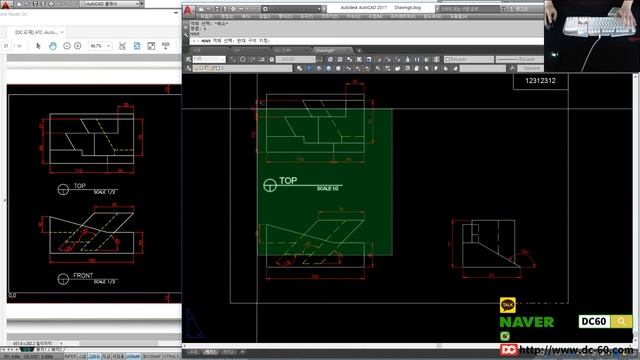Select the [DC교육] ATC-Auto document tab in Reader

pos(36,32)
